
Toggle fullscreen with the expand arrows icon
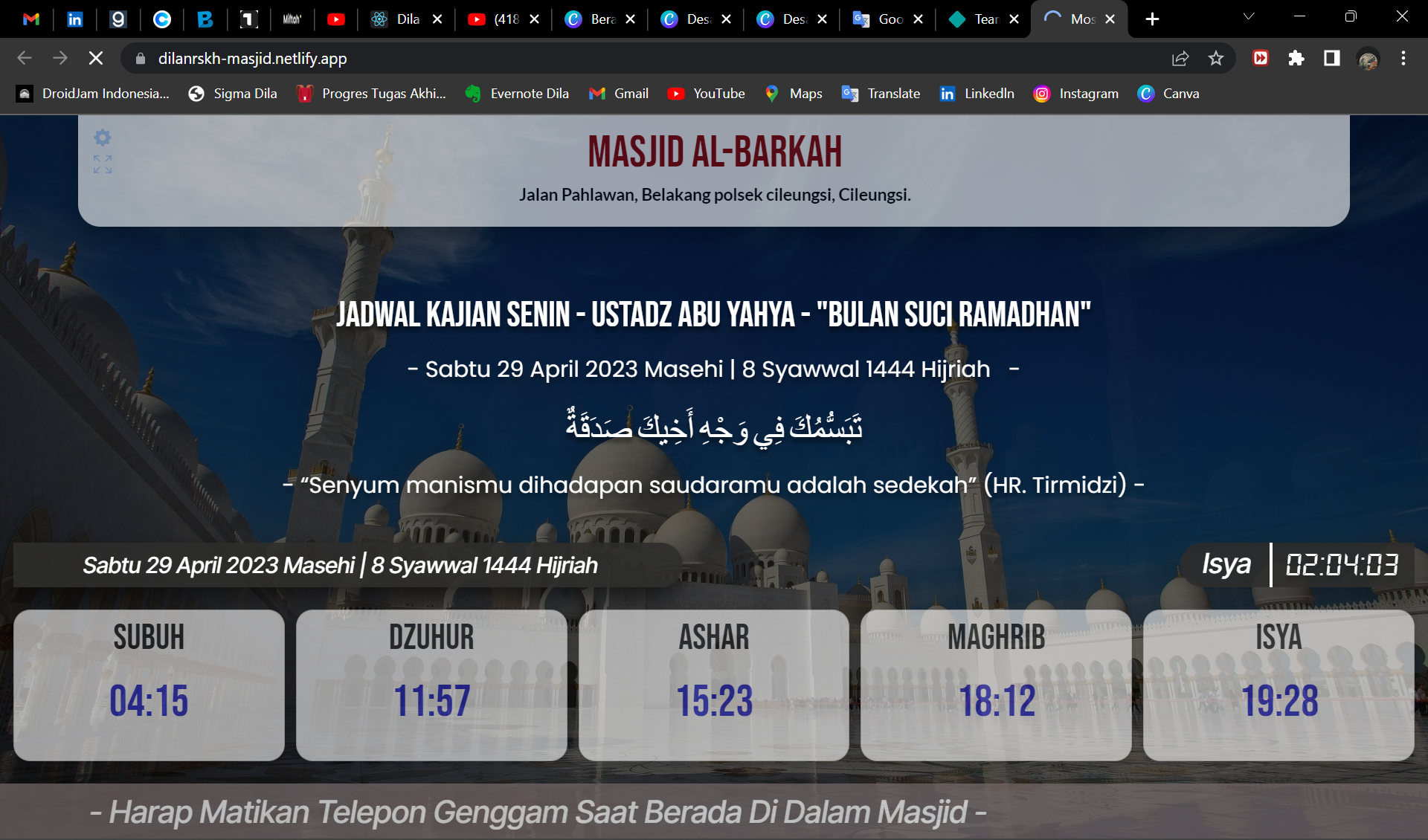pyautogui.click(x=103, y=164)
